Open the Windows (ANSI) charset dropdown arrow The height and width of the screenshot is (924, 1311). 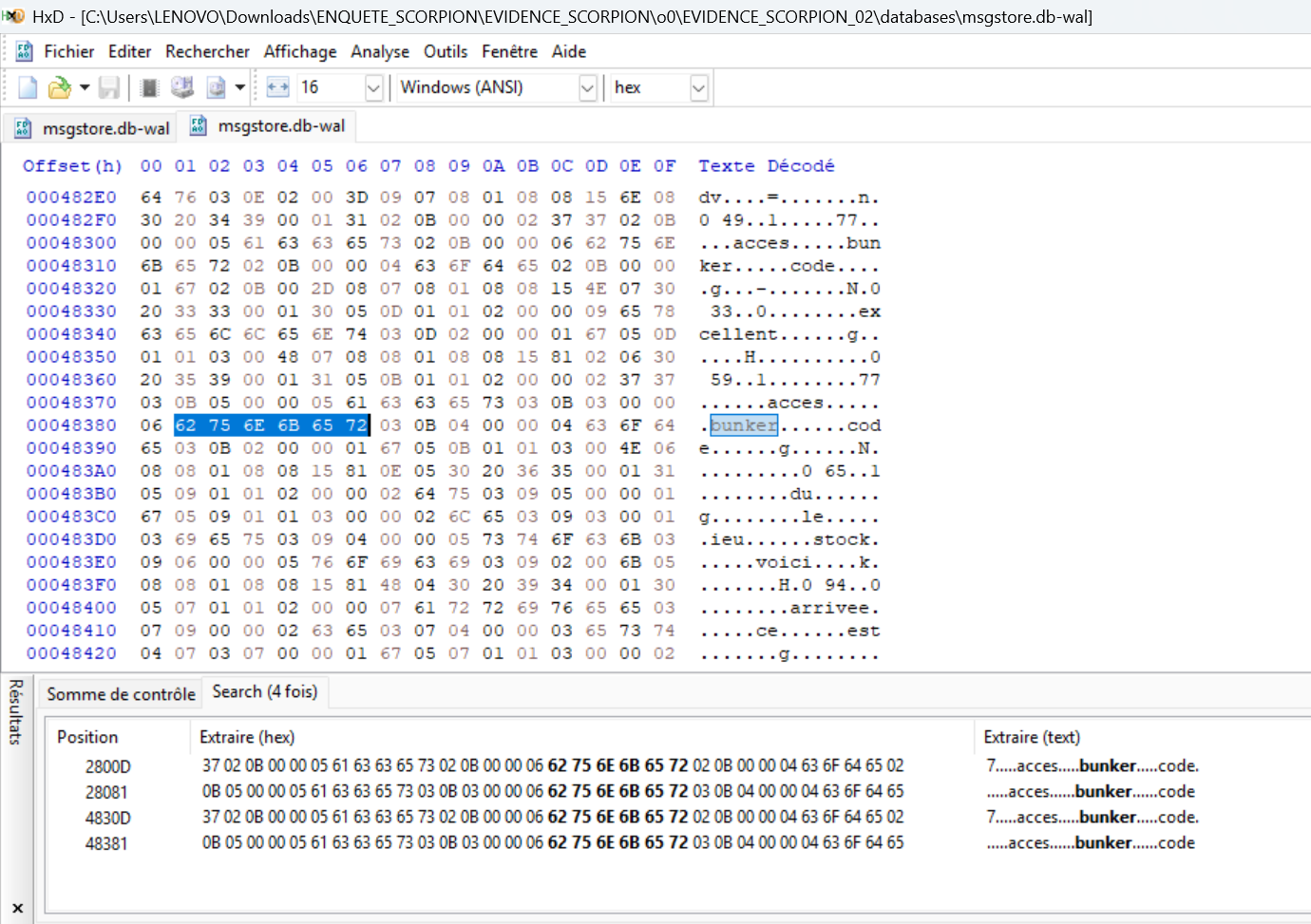point(588,88)
